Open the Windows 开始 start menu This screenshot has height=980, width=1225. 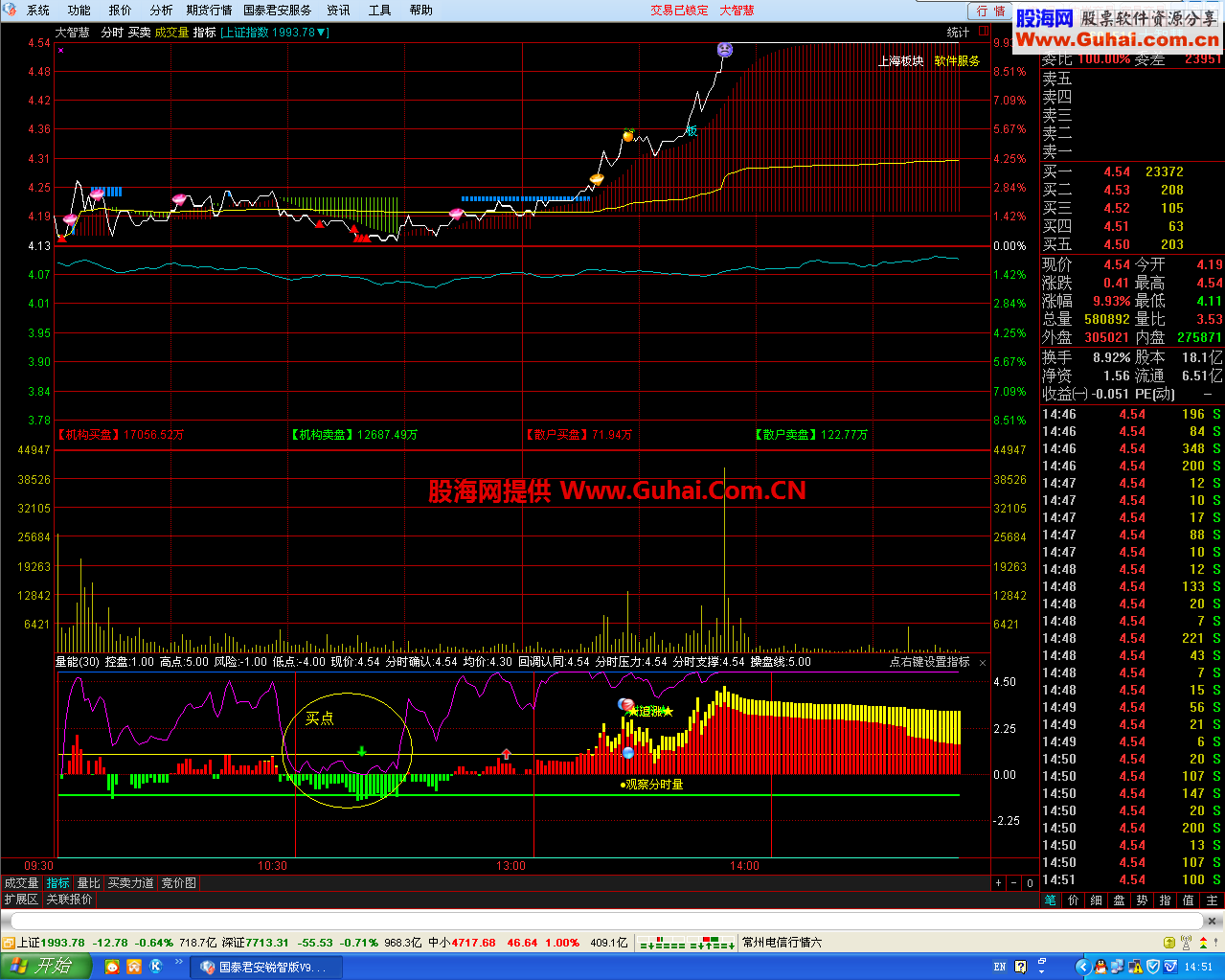click(x=46, y=967)
